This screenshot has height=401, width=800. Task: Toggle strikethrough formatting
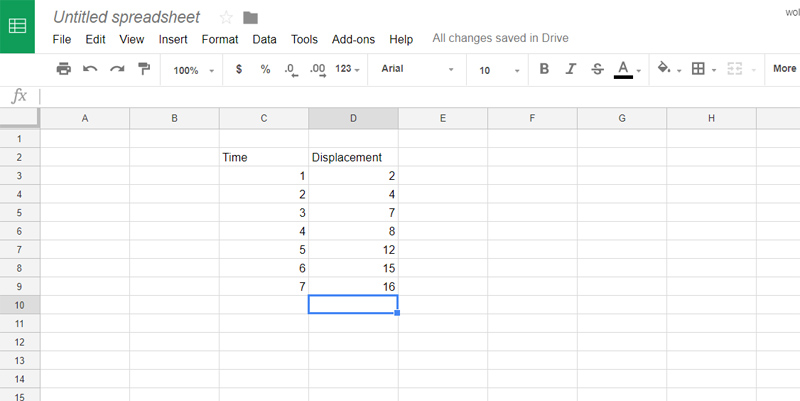click(x=598, y=69)
